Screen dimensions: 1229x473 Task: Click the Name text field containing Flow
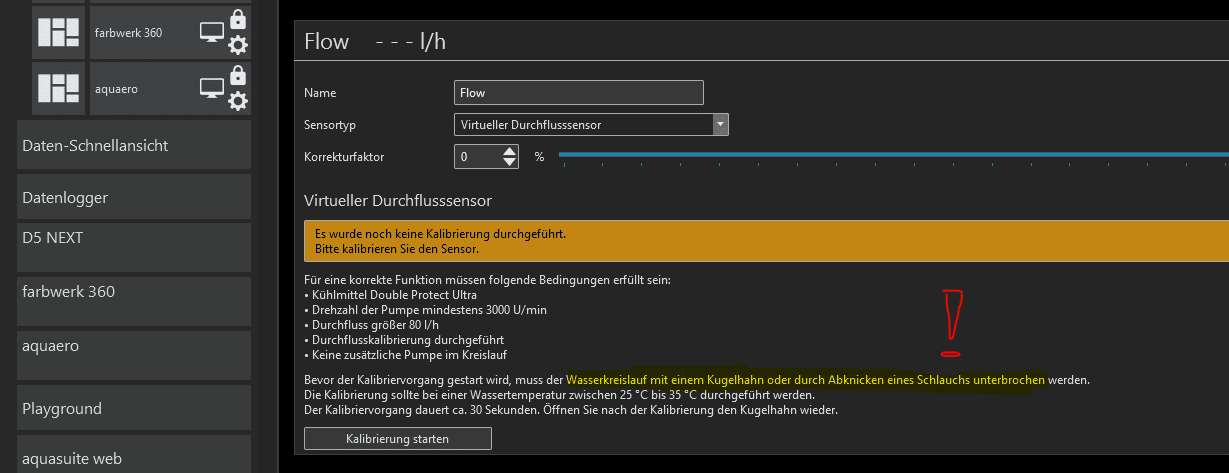coord(578,93)
